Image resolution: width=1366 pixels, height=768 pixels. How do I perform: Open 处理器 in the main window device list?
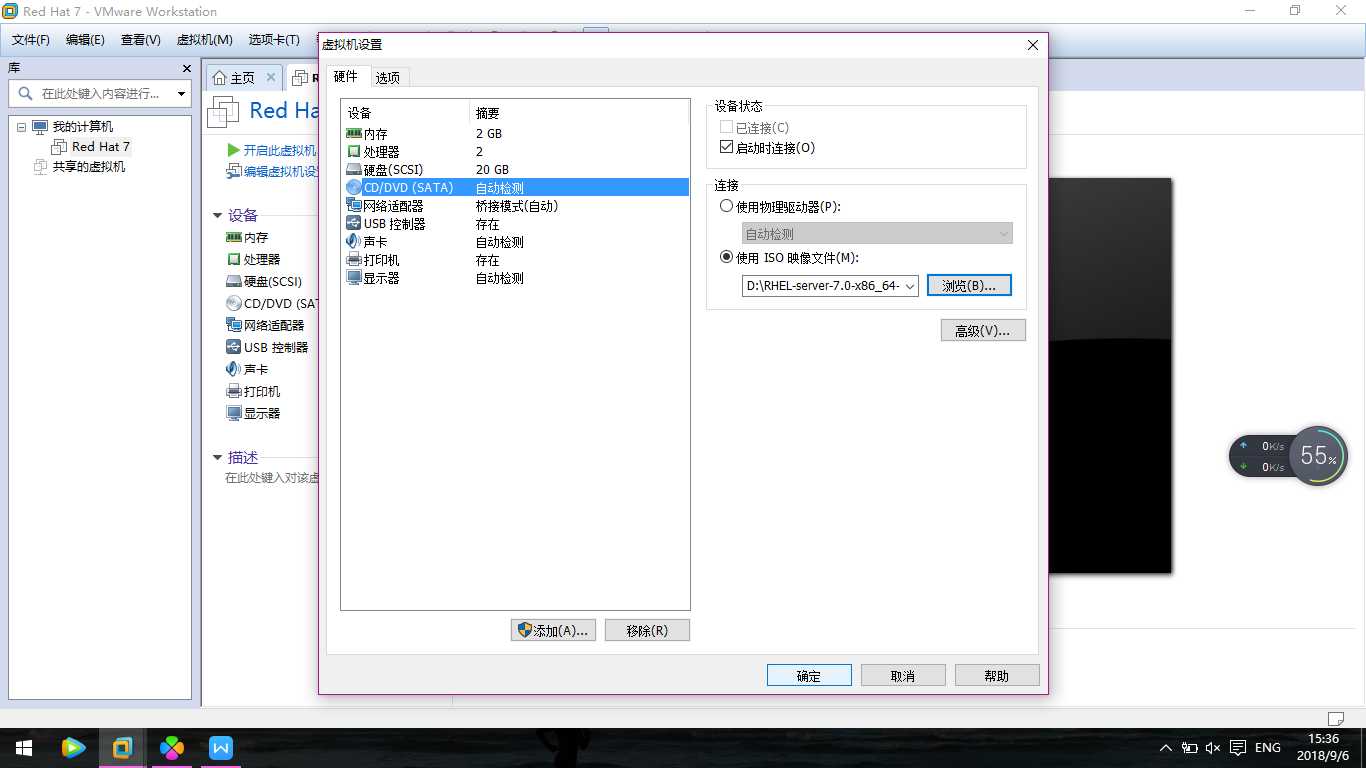253,260
